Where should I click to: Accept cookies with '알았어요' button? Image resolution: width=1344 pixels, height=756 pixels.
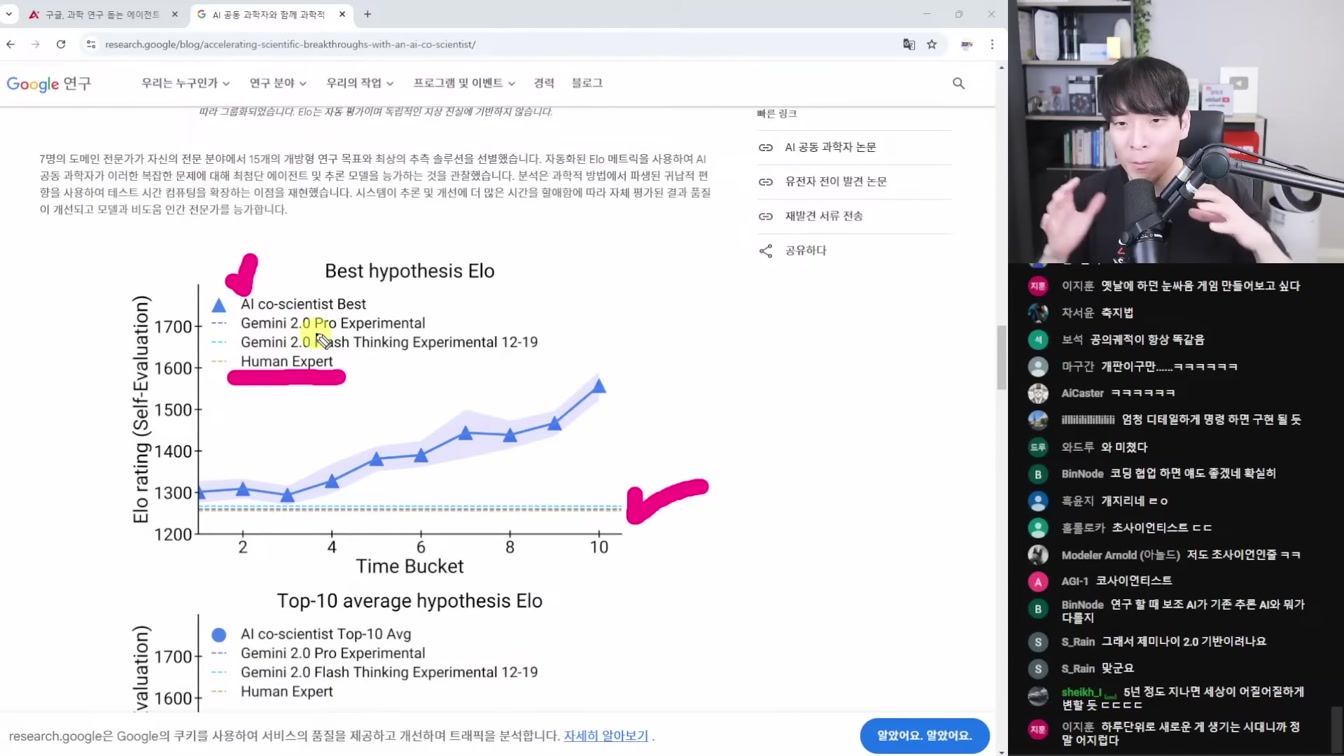(x=925, y=736)
